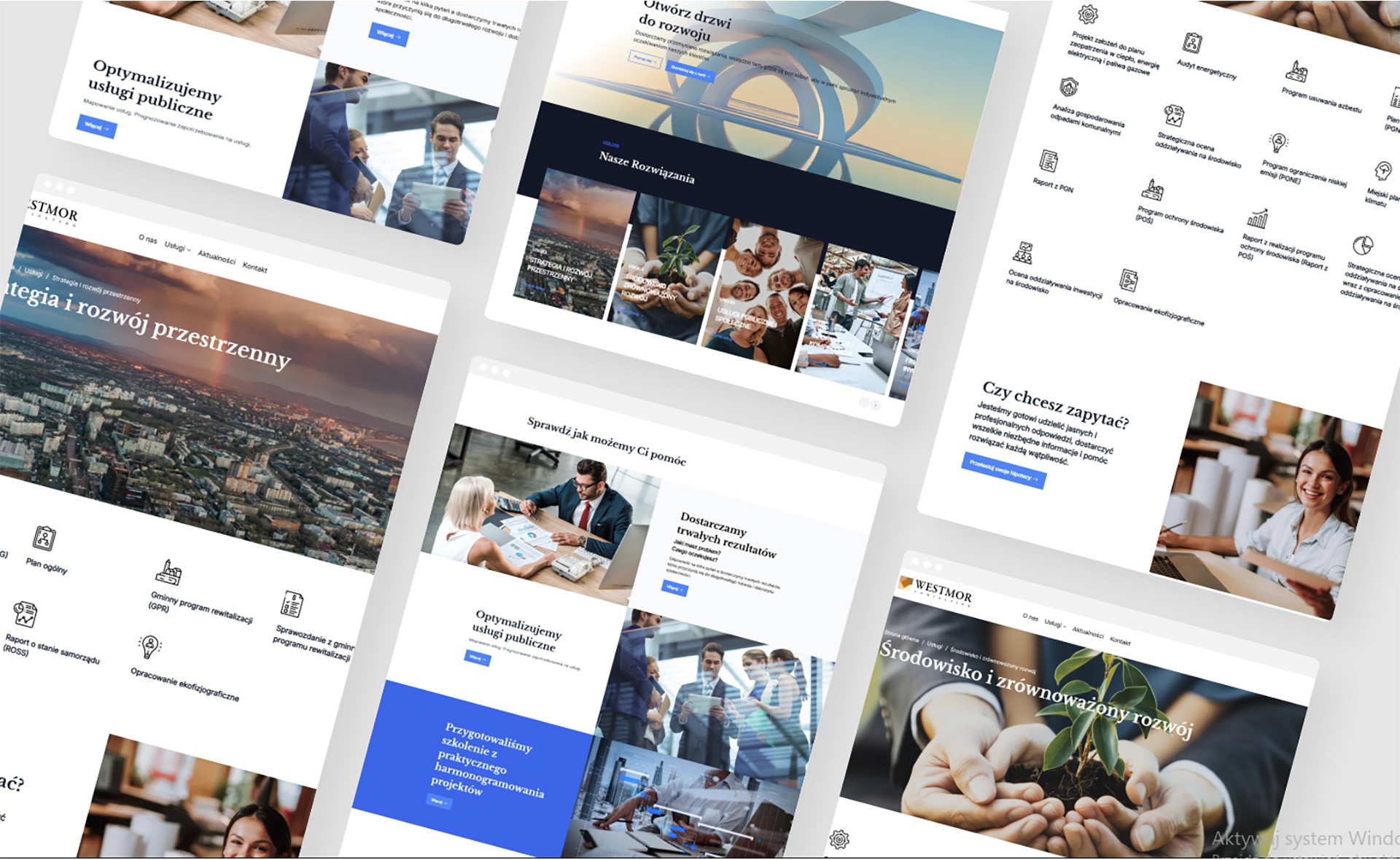The height and width of the screenshot is (860, 1400).
Task: Expand Usługi dropdown in Strategia window navigation
Action: coord(177,247)
